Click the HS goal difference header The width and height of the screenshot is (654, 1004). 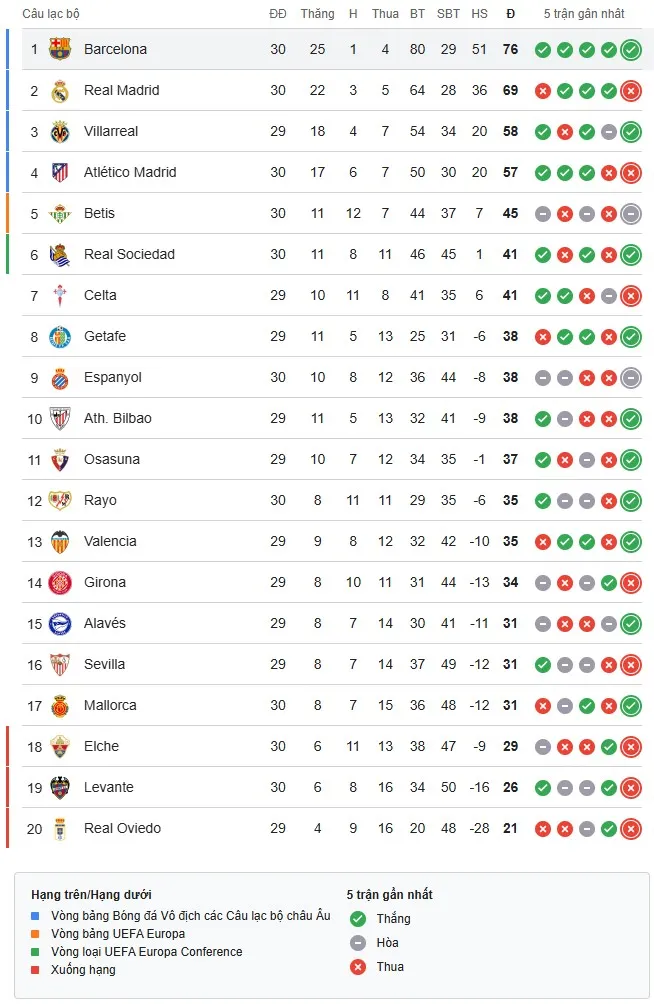click(480, 14)
